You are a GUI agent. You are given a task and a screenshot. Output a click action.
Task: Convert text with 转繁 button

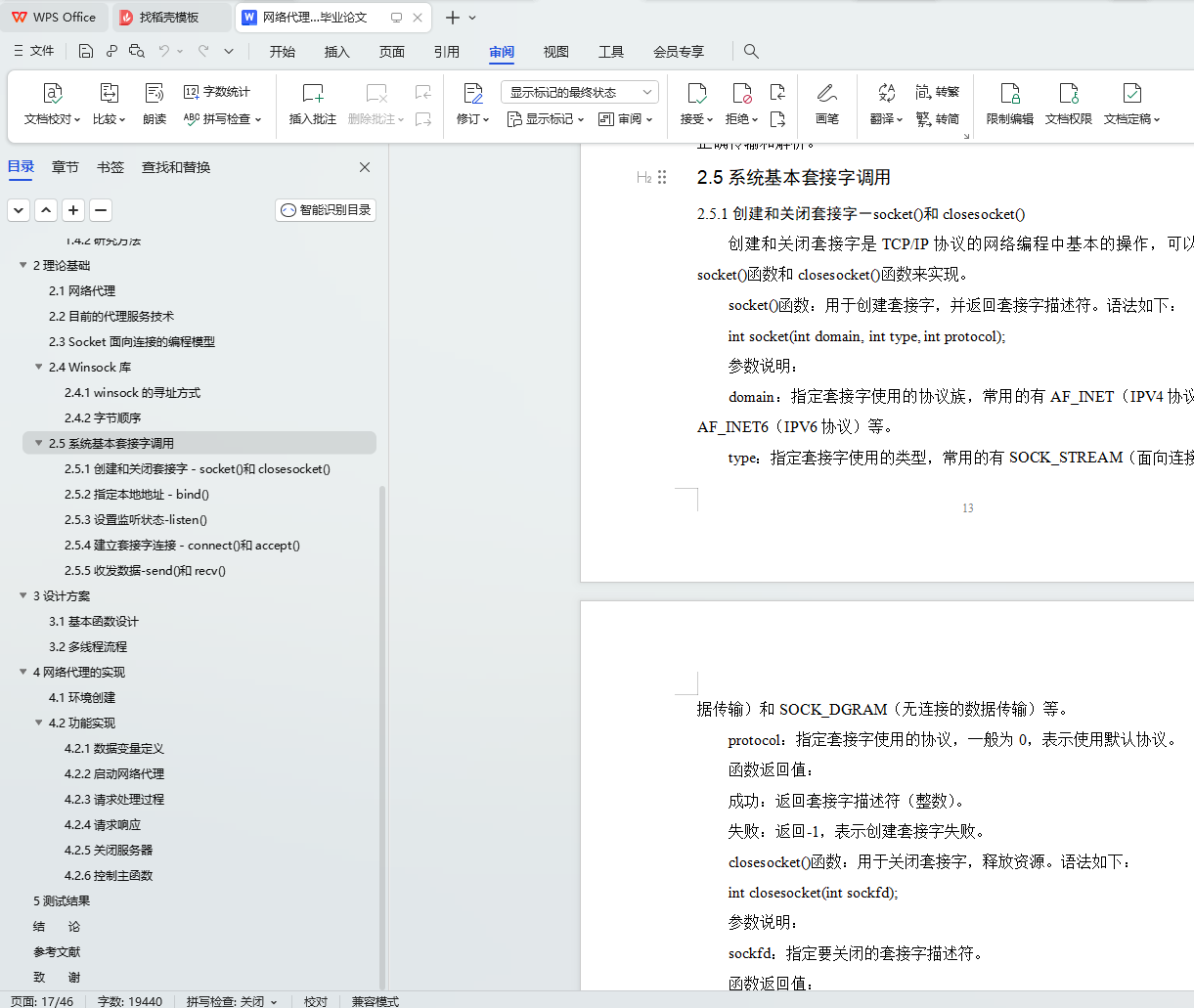[938, 92]
